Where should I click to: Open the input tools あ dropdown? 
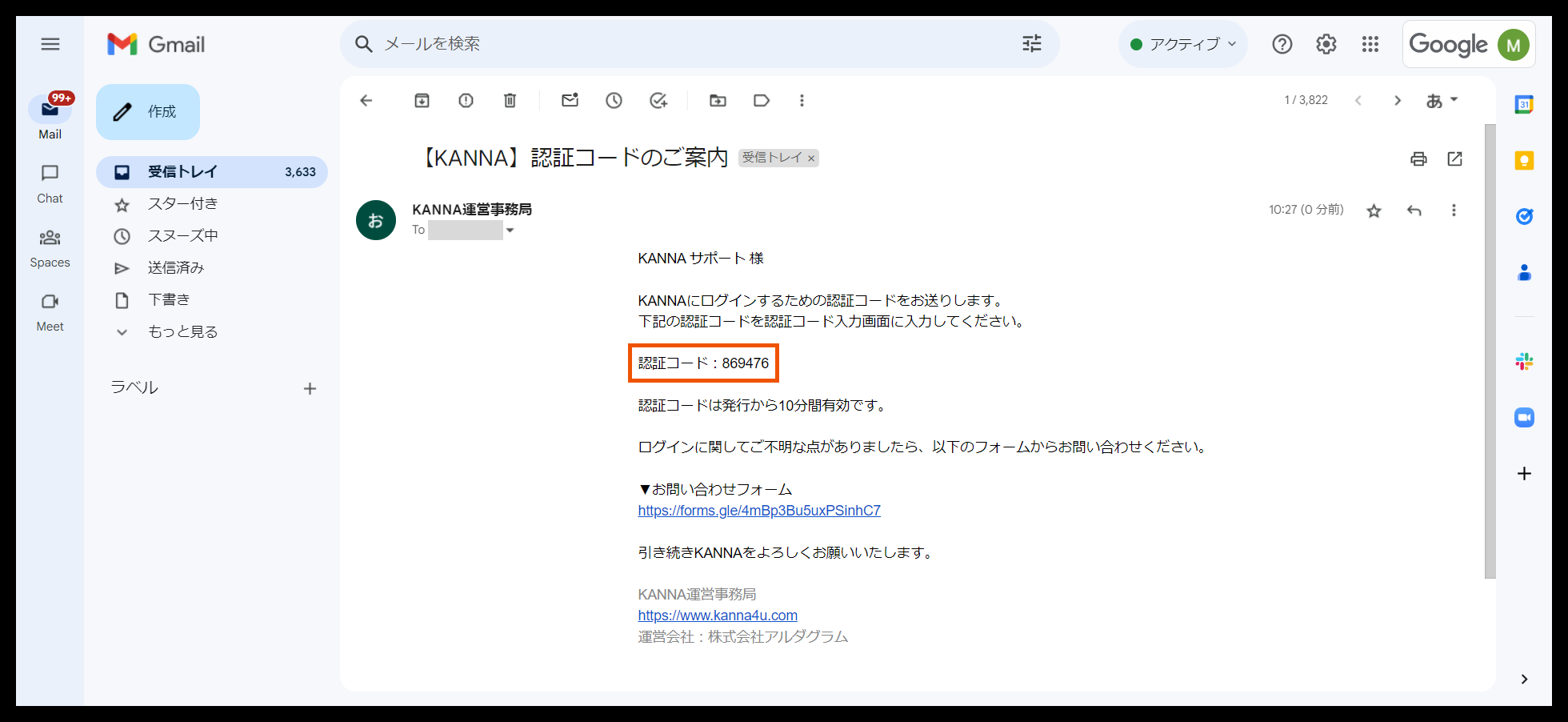1442,100
